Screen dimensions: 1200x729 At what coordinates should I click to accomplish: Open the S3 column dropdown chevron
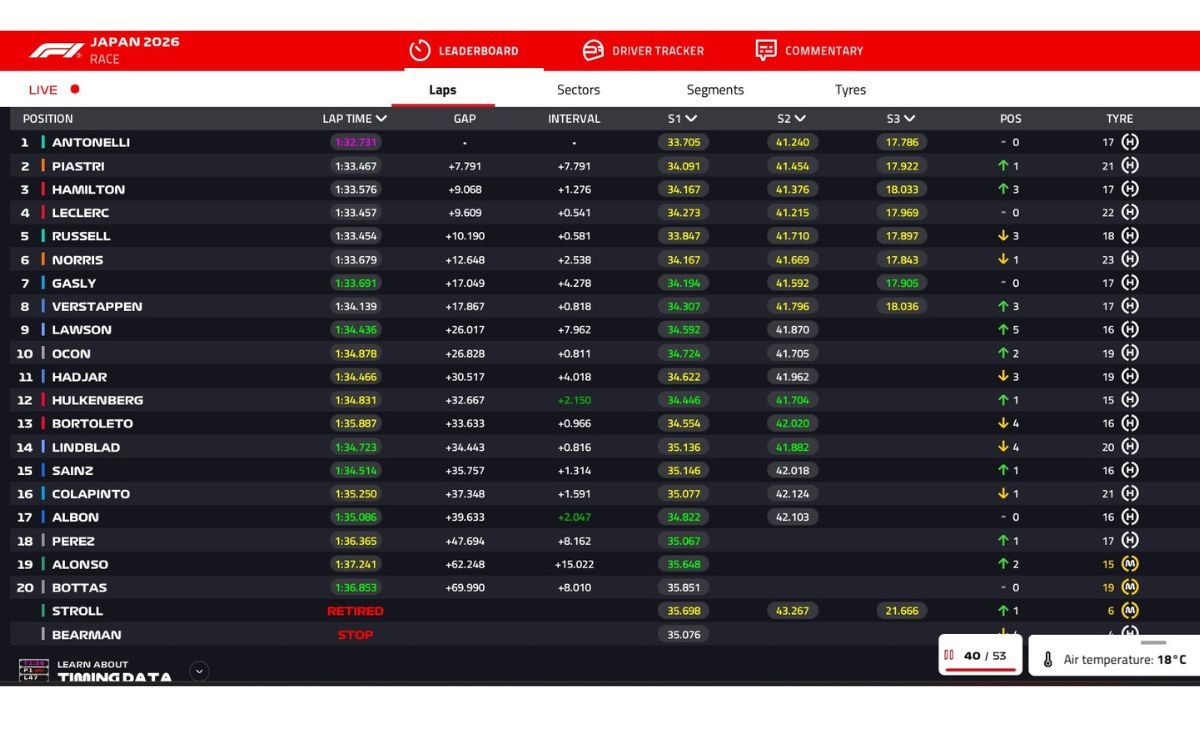pos(910,119)
